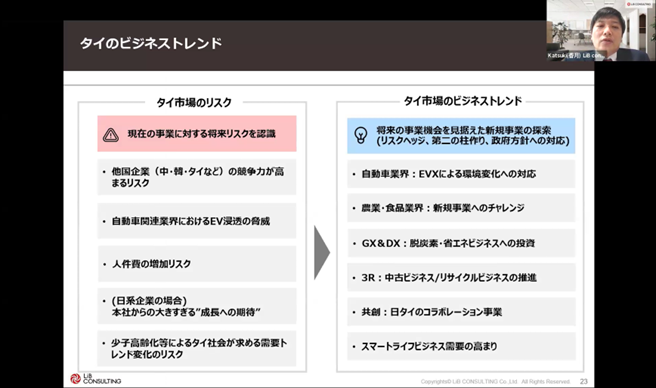The image size is (656, 388).
Task: Click the LiB Consulting logo at bottom left
Action: coord(96,378)
